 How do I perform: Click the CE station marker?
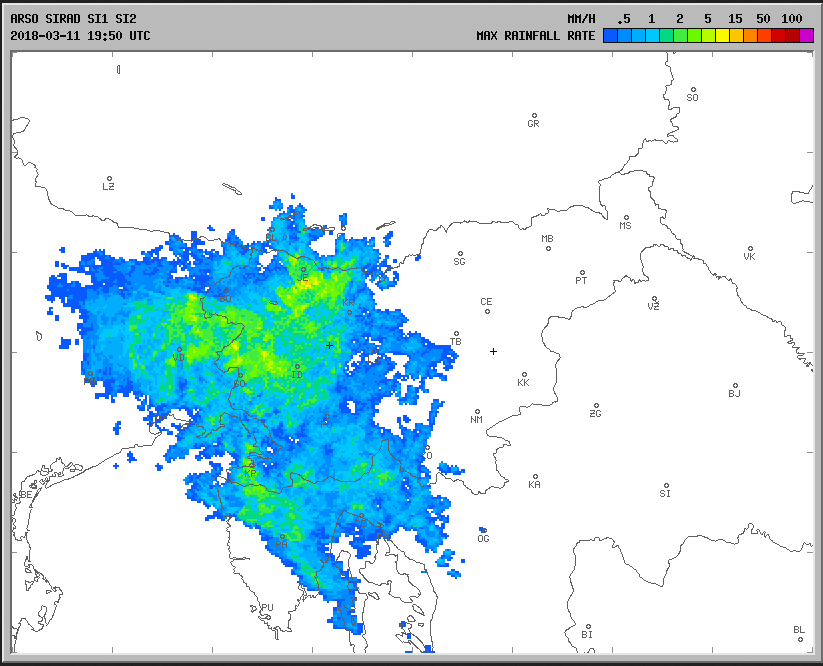[487, 311]
